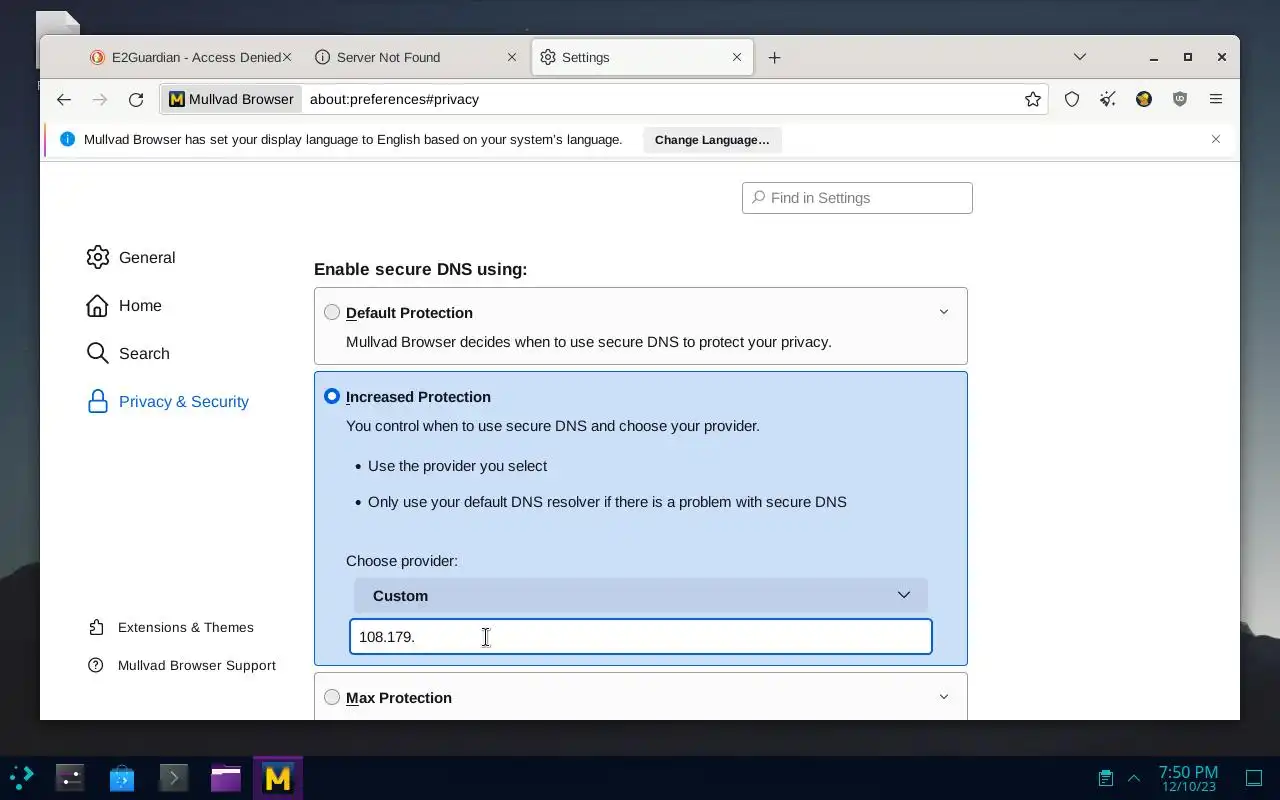Screen dimensions: 1280x800
Task: Open the uBlock Origin extension icon
Action: click(x=1180, y=99)
